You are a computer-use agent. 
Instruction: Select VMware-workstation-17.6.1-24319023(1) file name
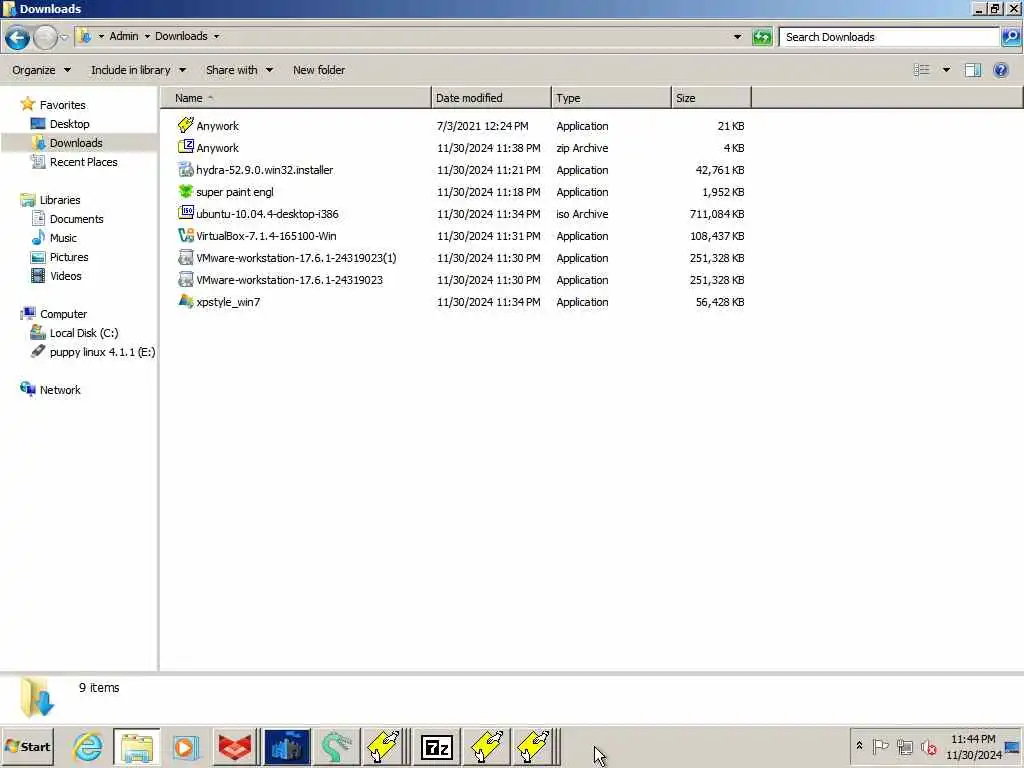296,258
